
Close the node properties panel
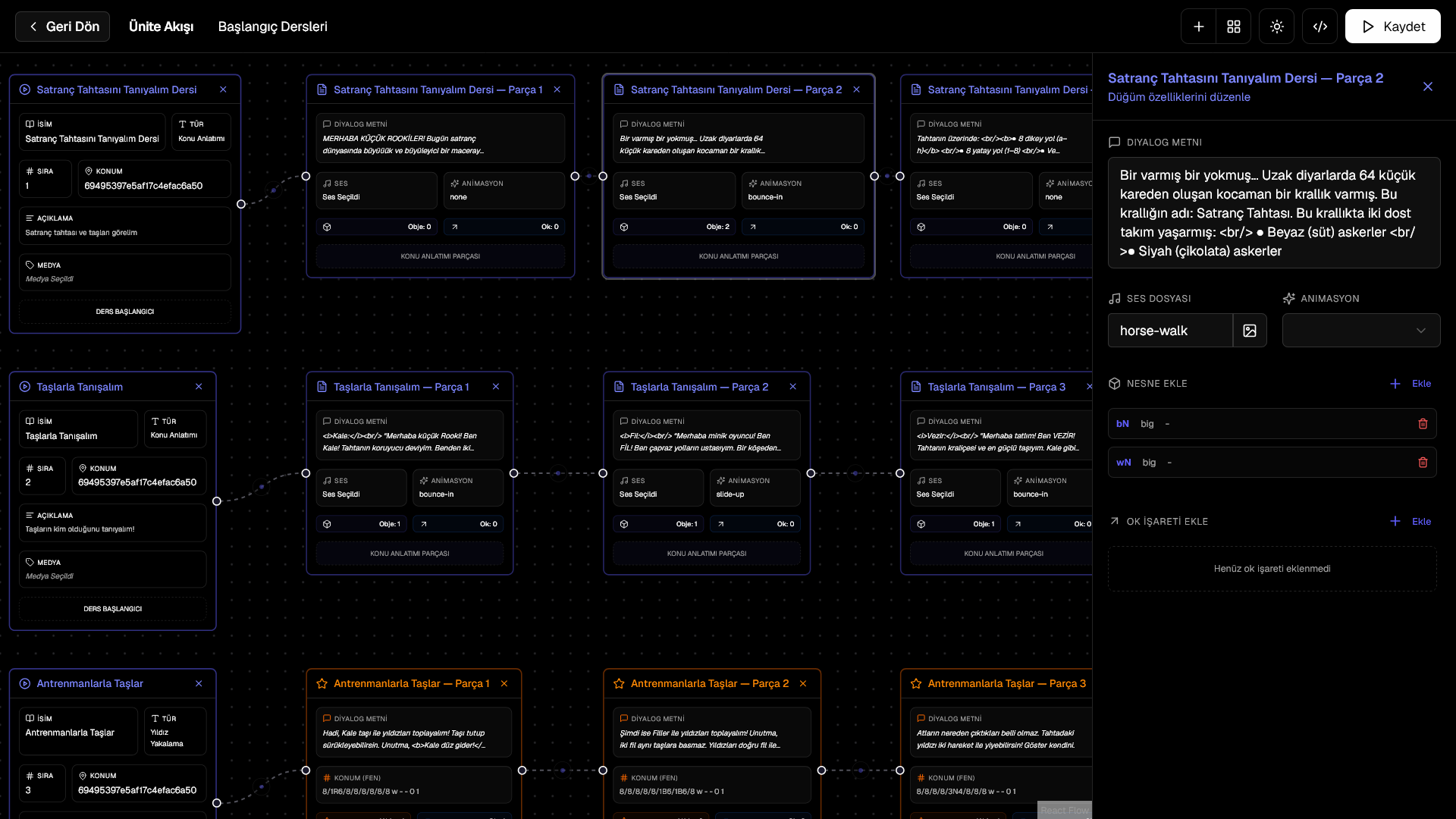point(1428,86)
